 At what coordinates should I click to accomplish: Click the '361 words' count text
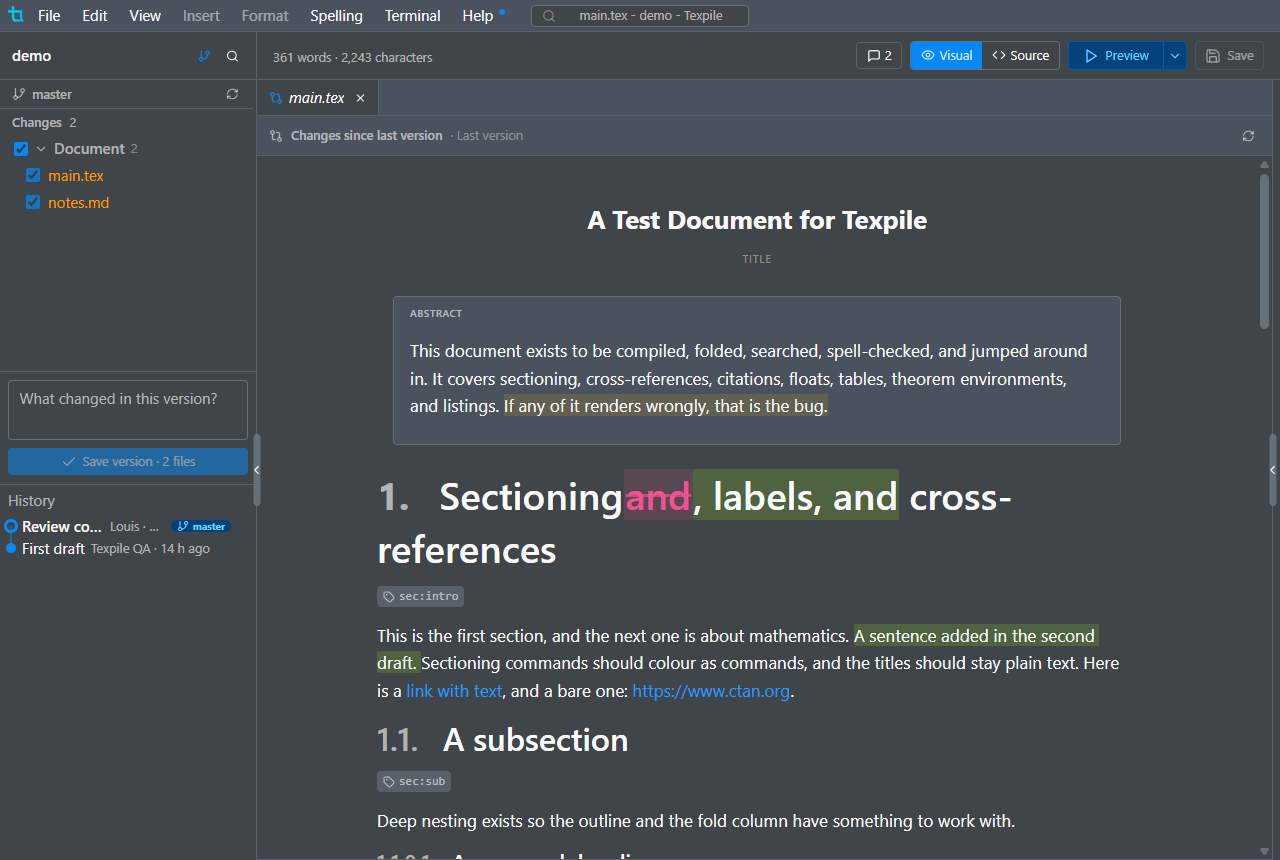[301, 57]
